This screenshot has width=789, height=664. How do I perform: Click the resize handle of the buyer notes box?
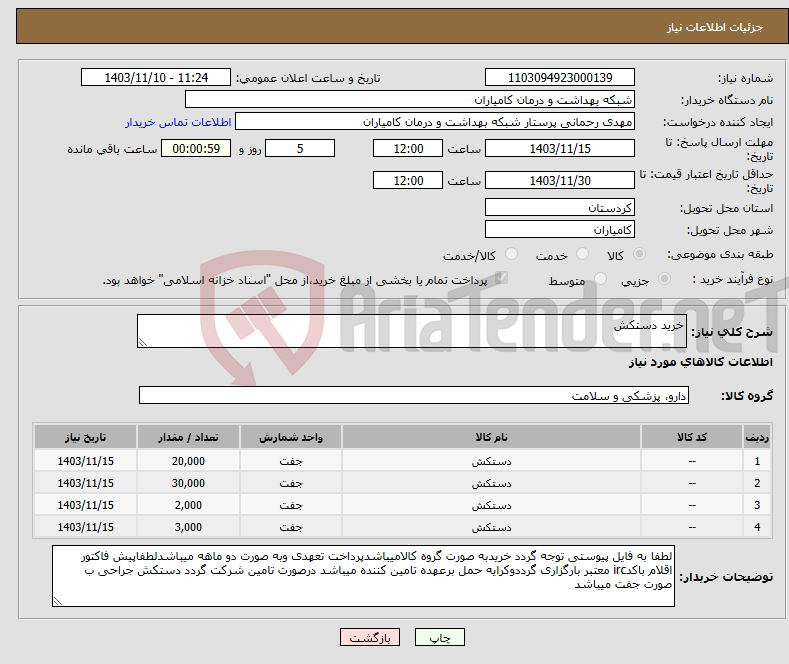[x=57, y=601]
